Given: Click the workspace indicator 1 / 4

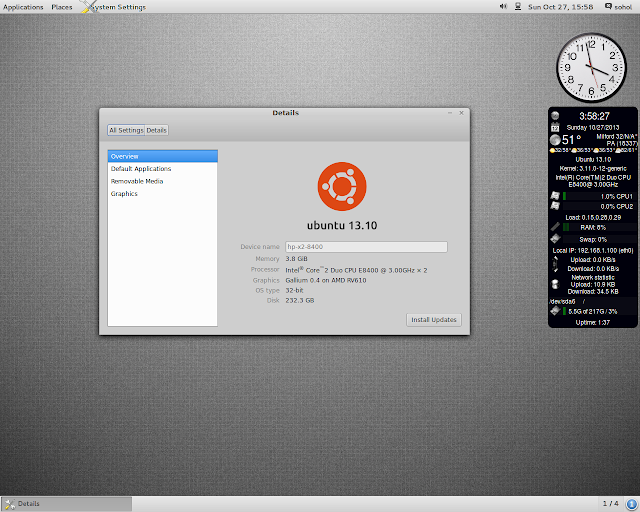Looking at the screenshot, I should coord(610,503).
